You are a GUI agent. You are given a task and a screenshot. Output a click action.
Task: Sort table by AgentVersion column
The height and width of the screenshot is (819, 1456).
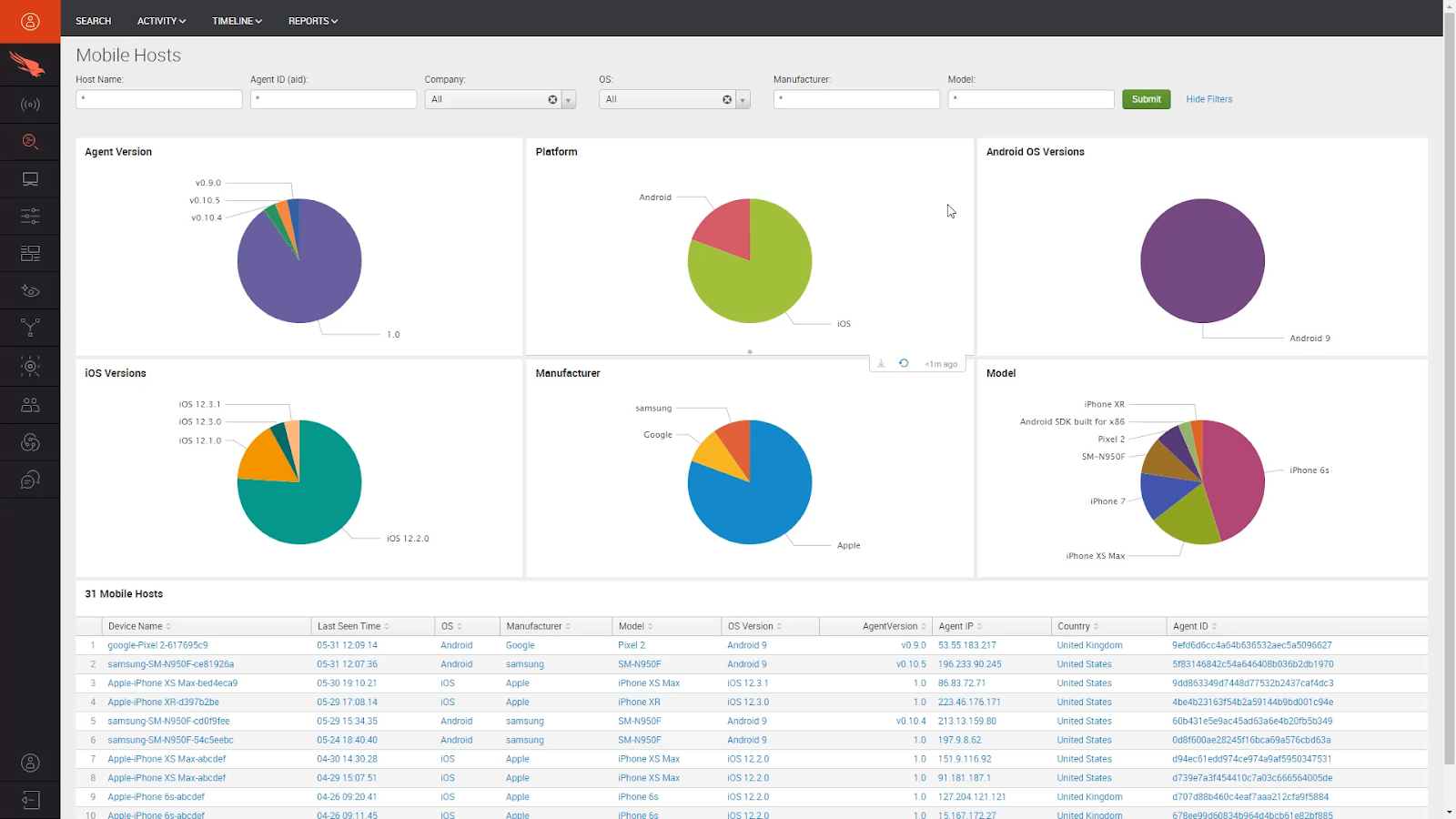point(895,626)
